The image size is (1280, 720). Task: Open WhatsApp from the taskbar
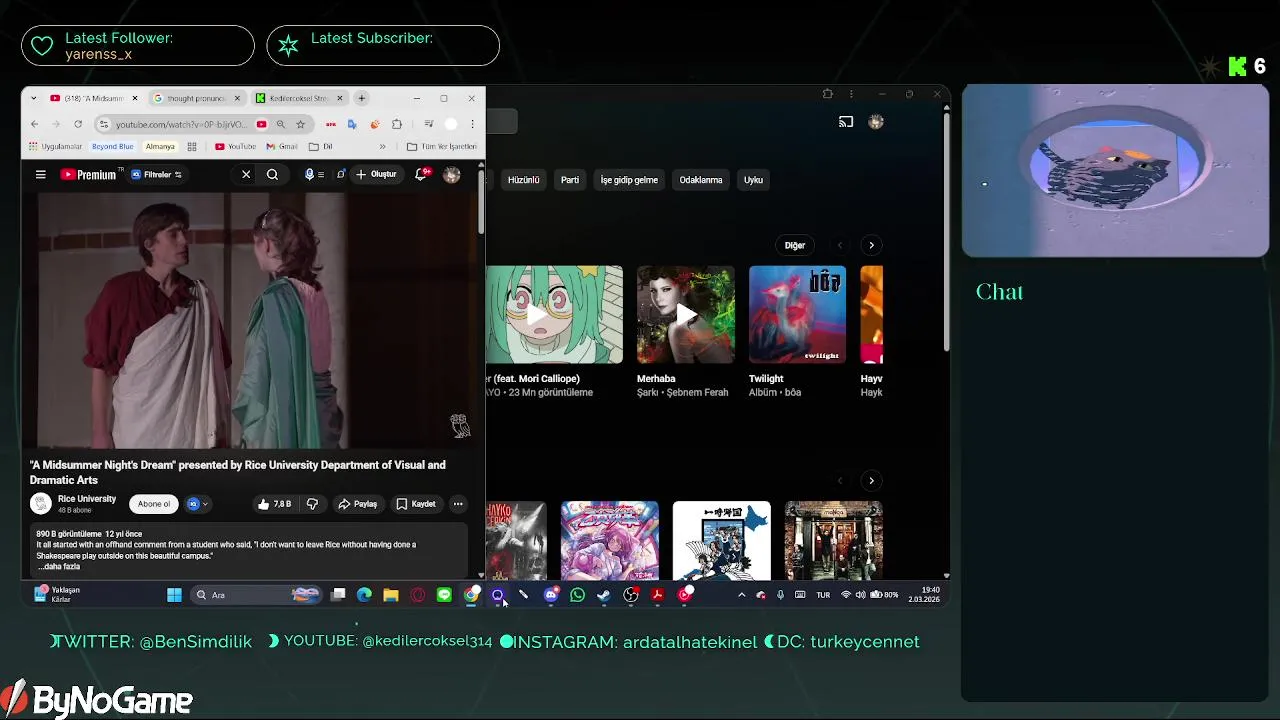pyautogui.click(x=577, y=595)
